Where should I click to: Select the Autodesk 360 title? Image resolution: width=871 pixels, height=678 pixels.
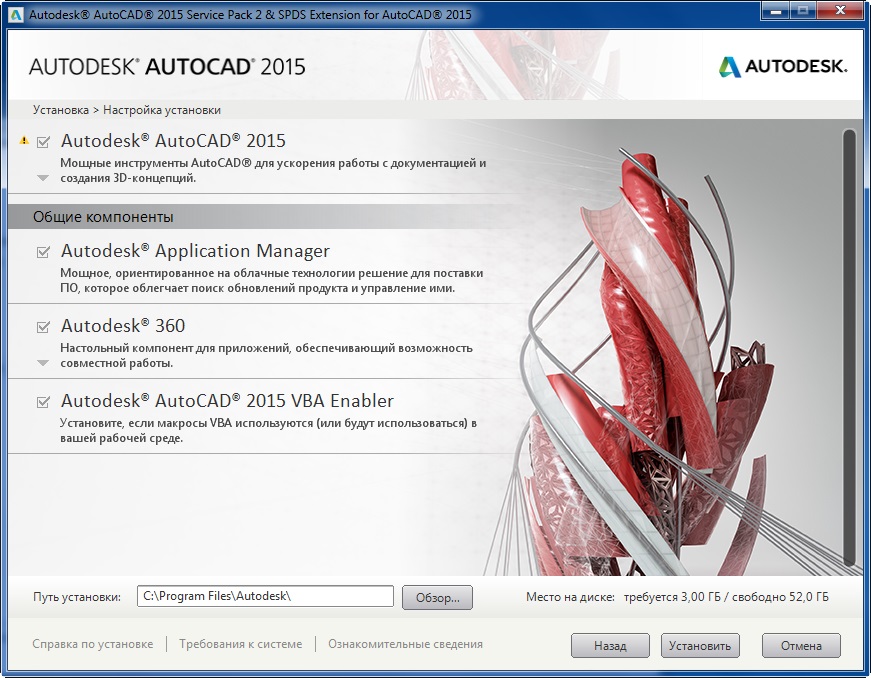[x=123, y=325]
